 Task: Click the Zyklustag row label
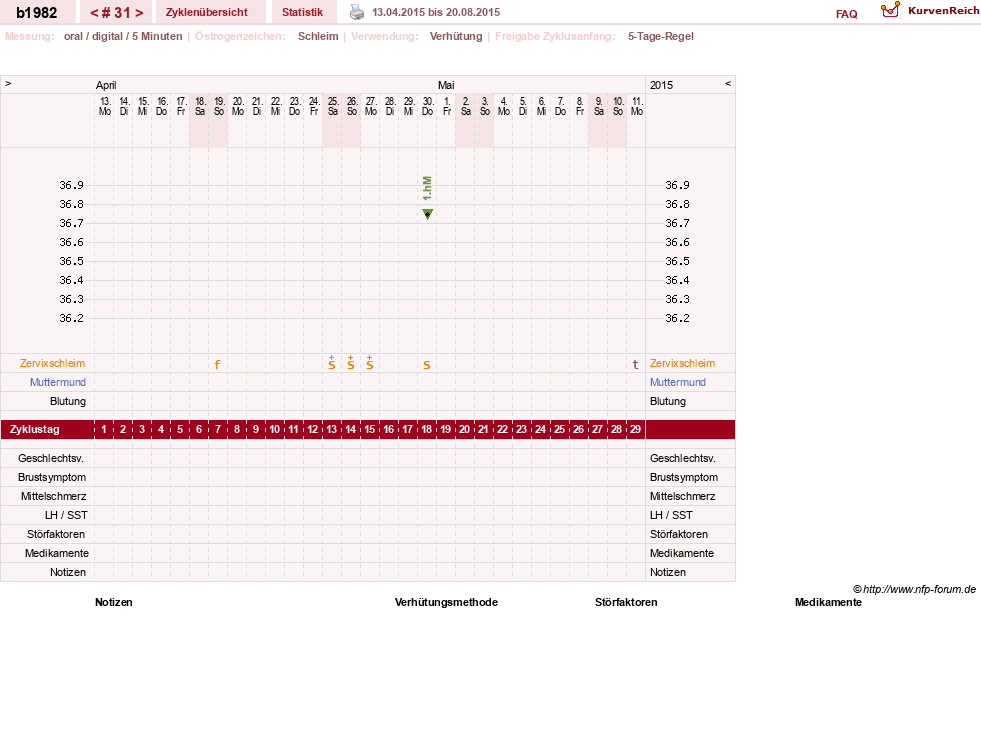coord(34,429)
